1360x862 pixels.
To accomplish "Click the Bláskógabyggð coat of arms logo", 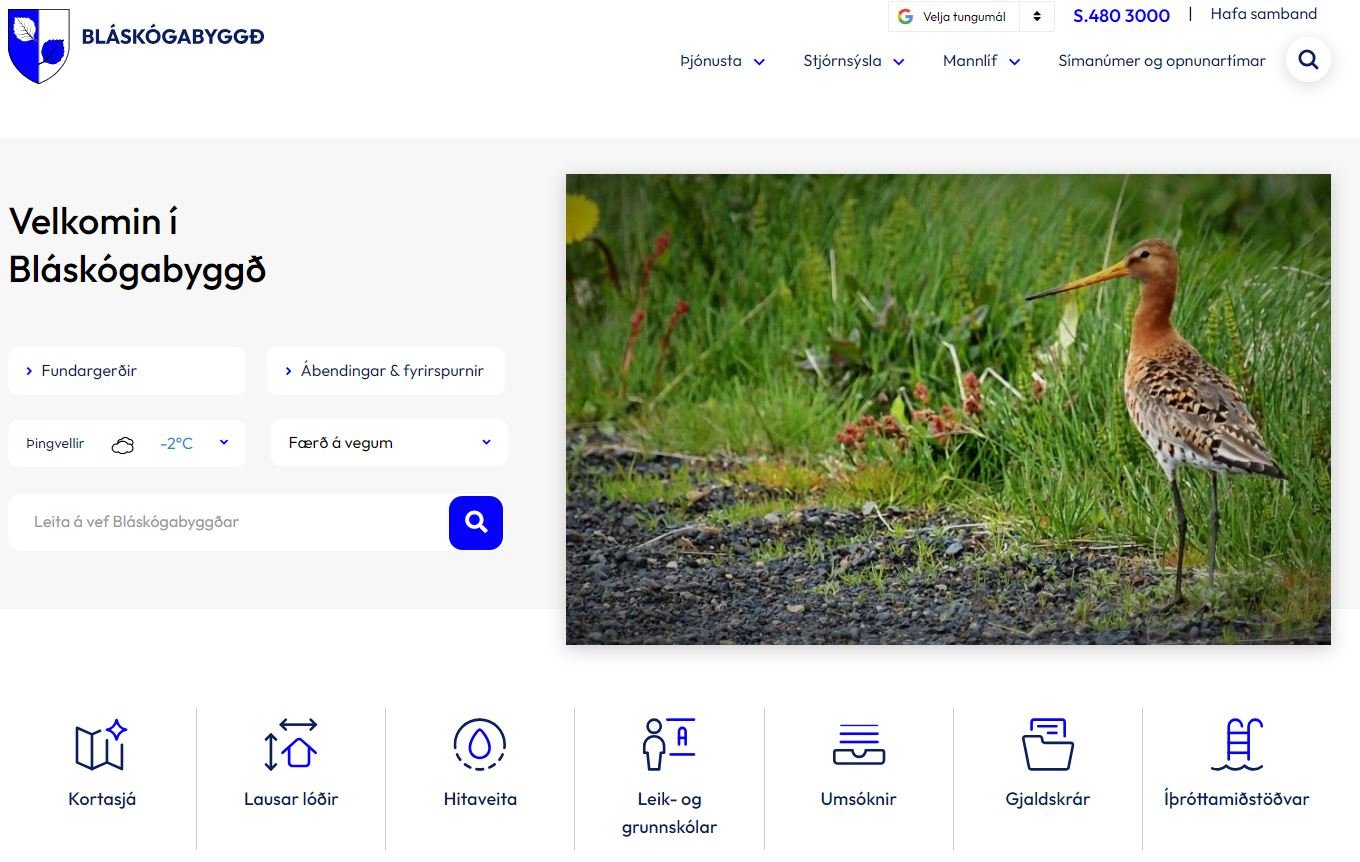I will coord(39,45).
